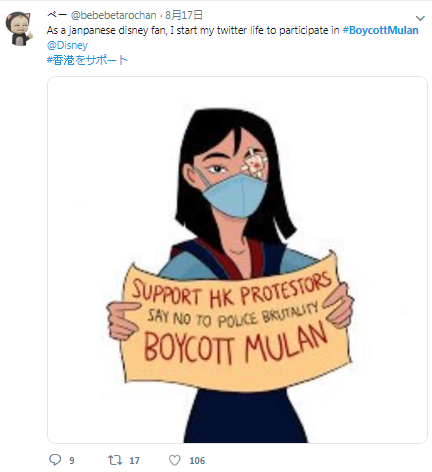Click the masked face in the illustration
Image resolution: width=432 pixels, height=472 pixels.
tap(230, 175)
